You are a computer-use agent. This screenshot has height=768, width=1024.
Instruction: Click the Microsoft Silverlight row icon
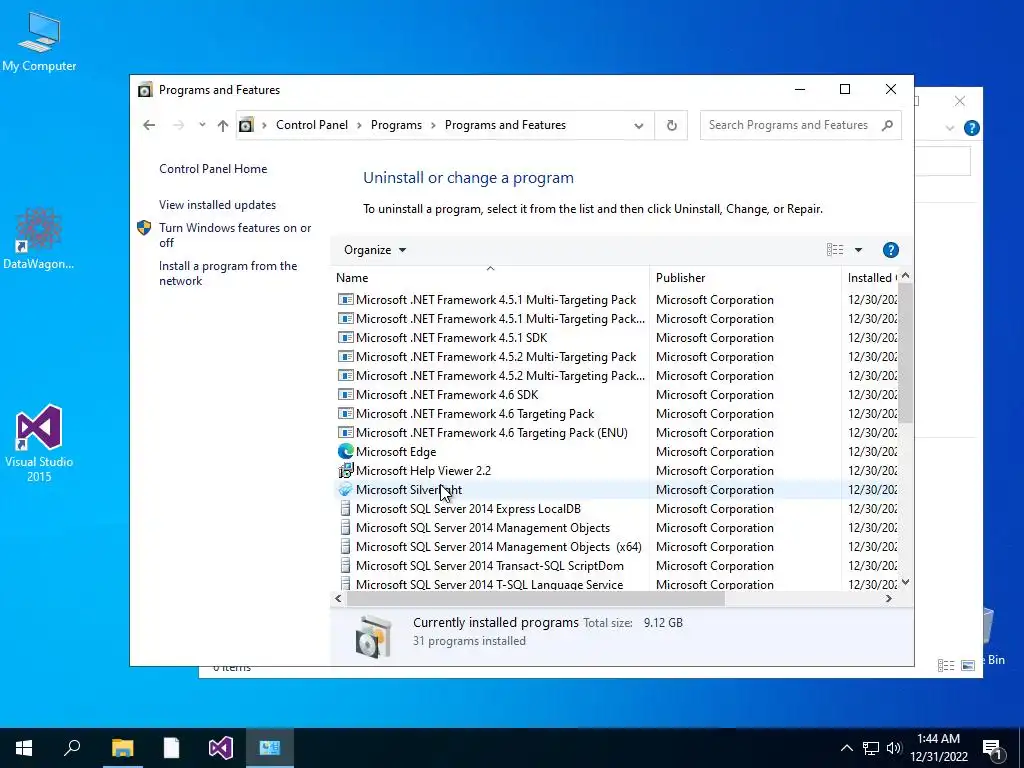(345, 489)
